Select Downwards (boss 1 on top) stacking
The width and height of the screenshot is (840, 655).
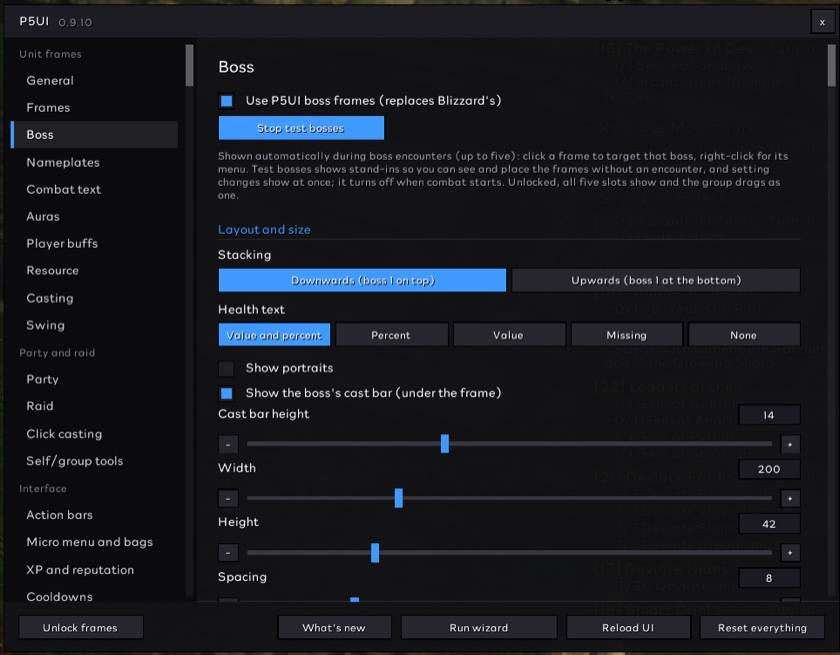(x=362, y=280)
